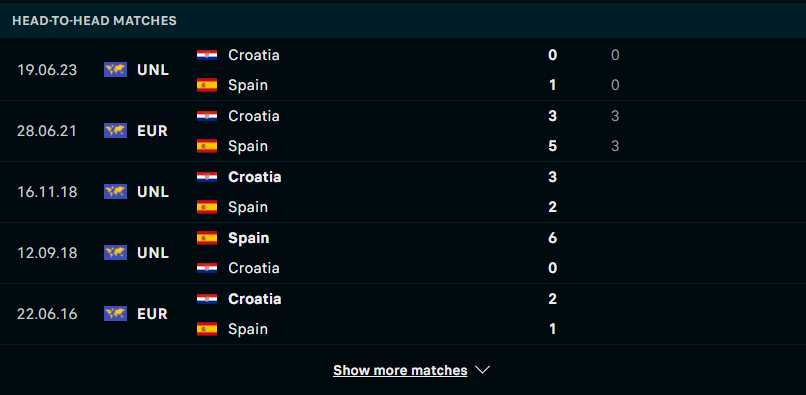Click the Spain flag in the 12.09.18 match
Screen dimensions: 806x395
coord(207,238)
